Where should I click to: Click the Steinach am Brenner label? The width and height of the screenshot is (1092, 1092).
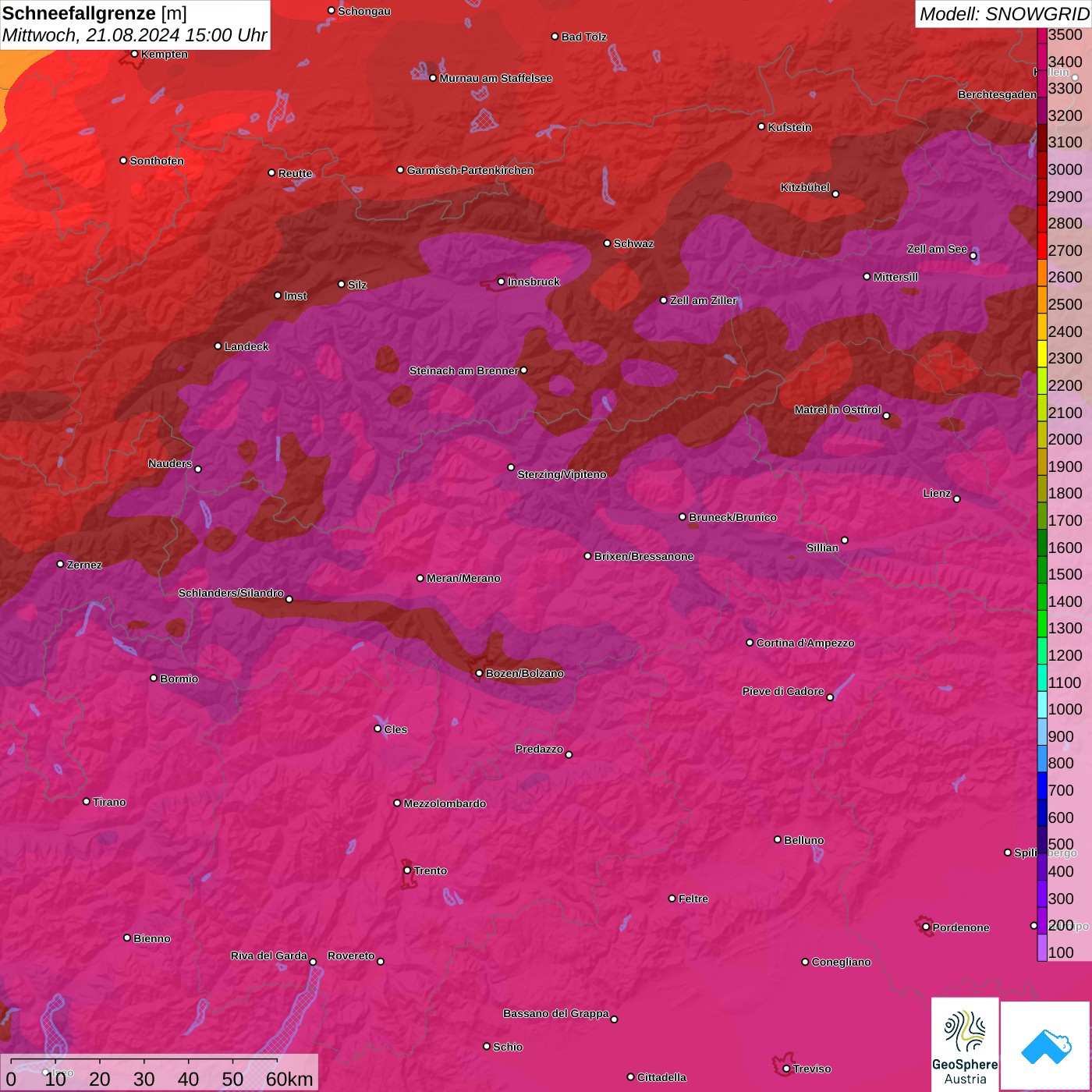pyautogui.click(x=463, y=370)
